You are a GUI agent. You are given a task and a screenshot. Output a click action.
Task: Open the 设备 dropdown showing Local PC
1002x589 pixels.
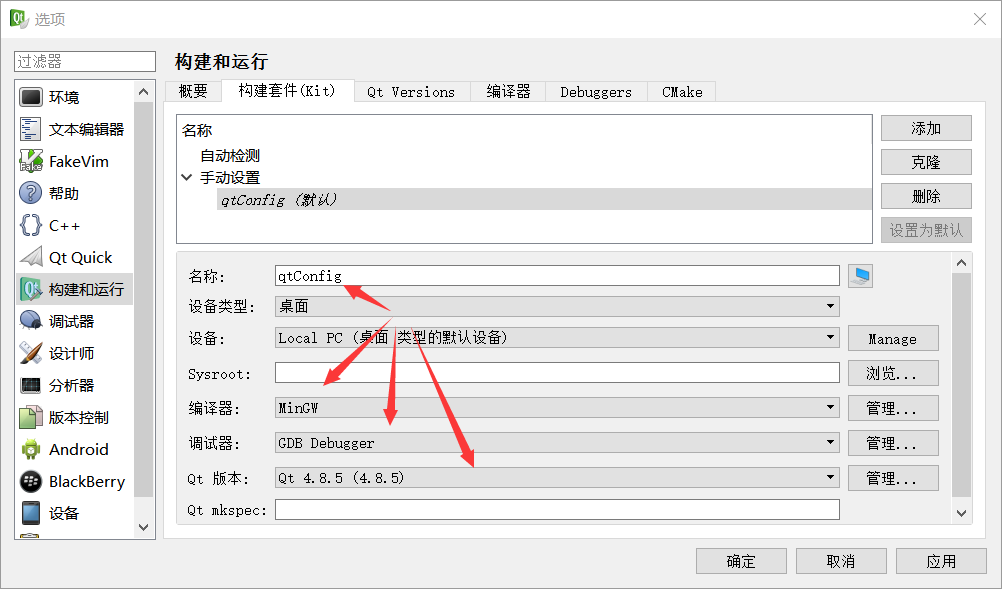point(557,337)
